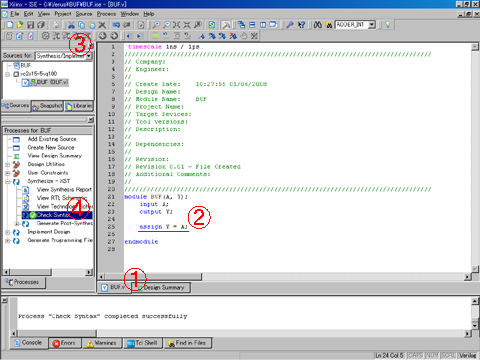Open the Process menu
This screenshot has width=480, height=360.
coord(106,14)
